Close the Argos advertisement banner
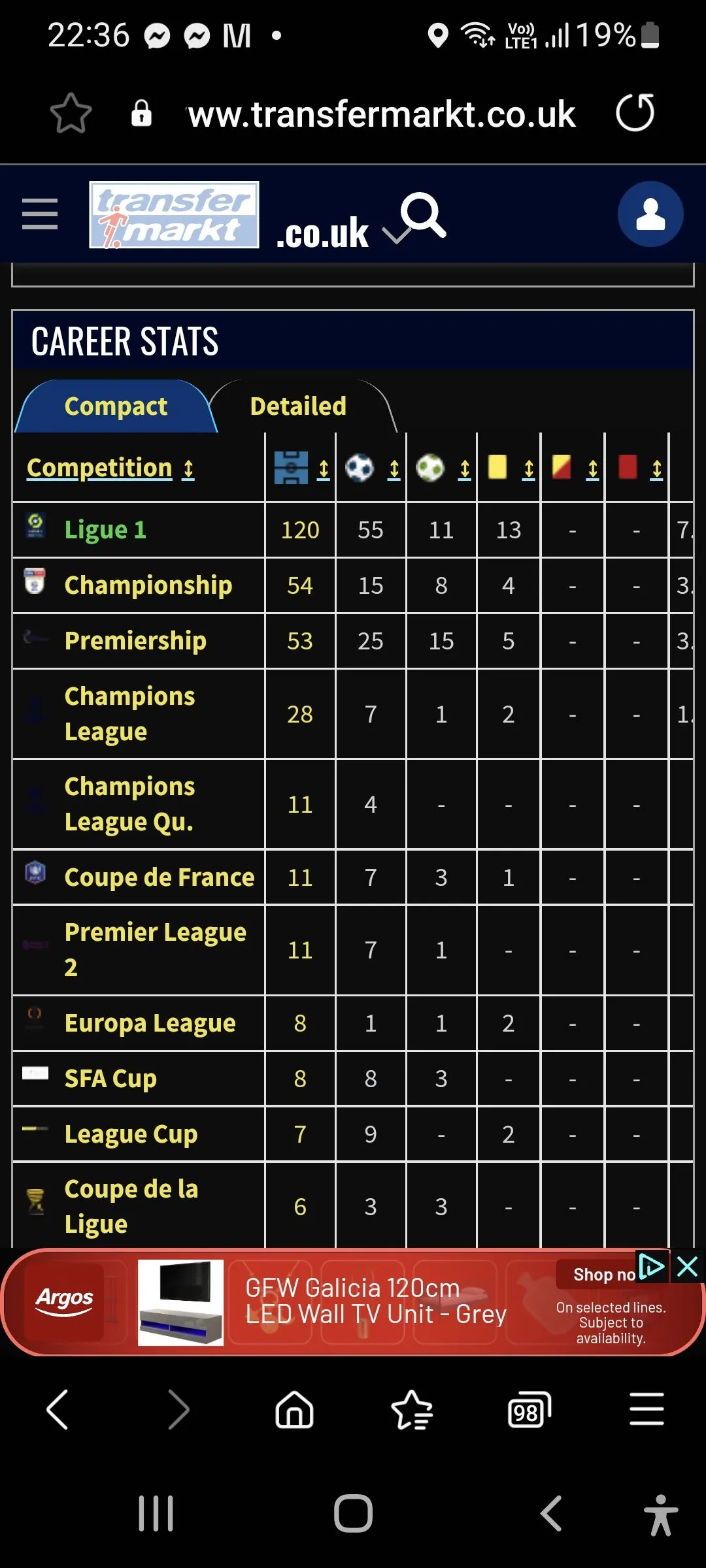The width and height of the screenshot is (706, 1568). pyautogui.click(x=688, y=1267)
